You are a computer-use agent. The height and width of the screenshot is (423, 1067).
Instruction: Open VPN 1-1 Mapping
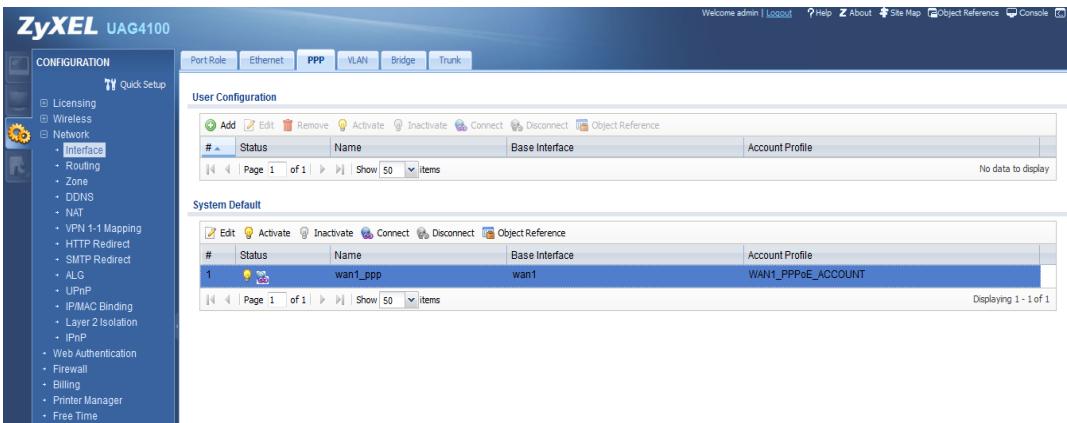103,229
